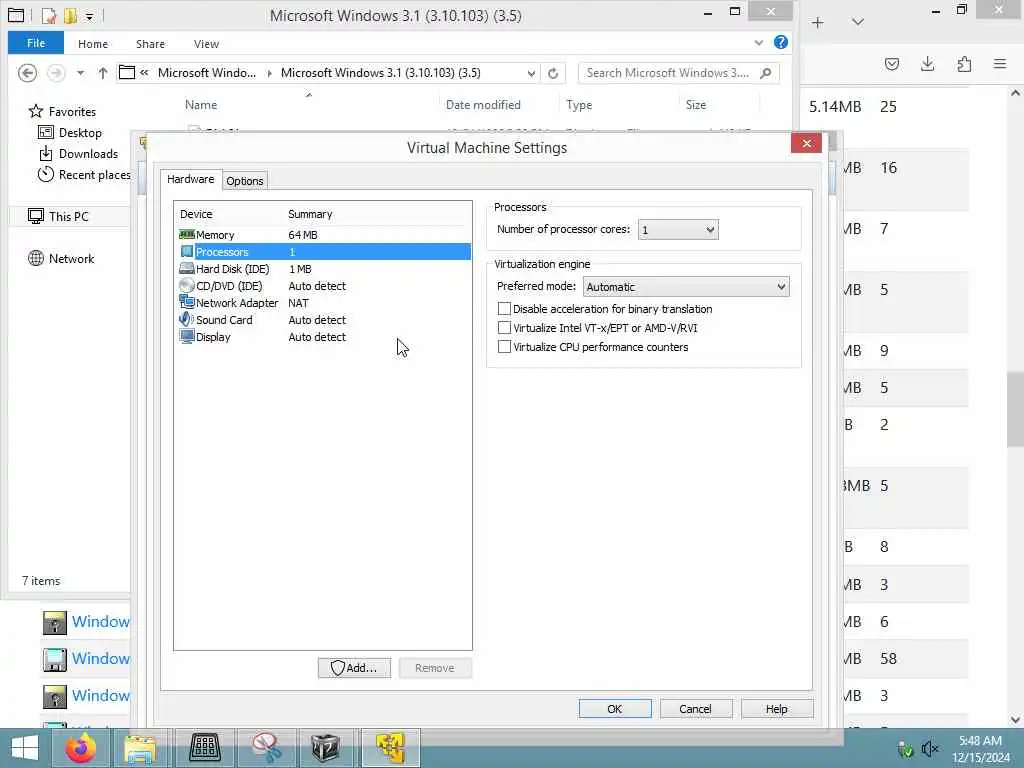This screenshot has height=768, width=1024.
Task: Open the Firefox list all tabs chevron
Action: 858,22
